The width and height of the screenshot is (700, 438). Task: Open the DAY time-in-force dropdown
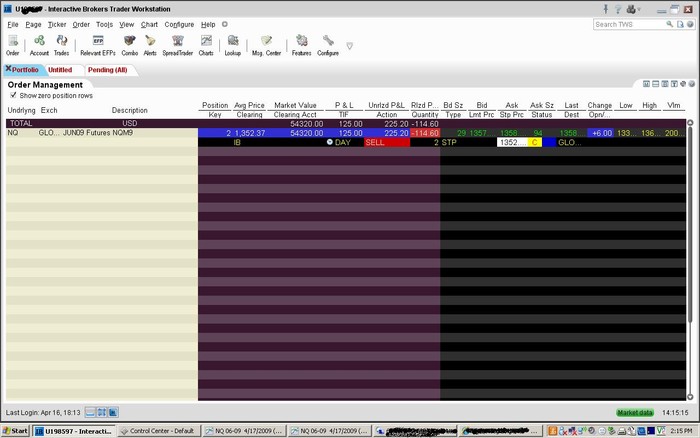343,142
